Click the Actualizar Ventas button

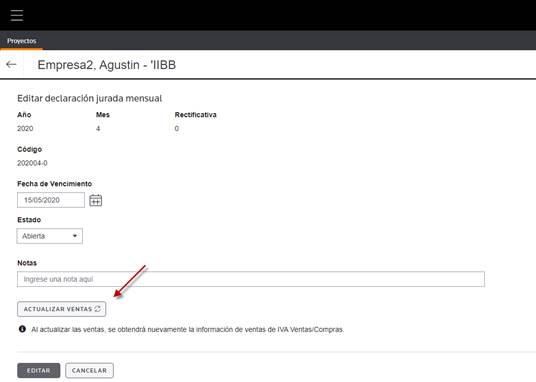click(x=62, y=309)
